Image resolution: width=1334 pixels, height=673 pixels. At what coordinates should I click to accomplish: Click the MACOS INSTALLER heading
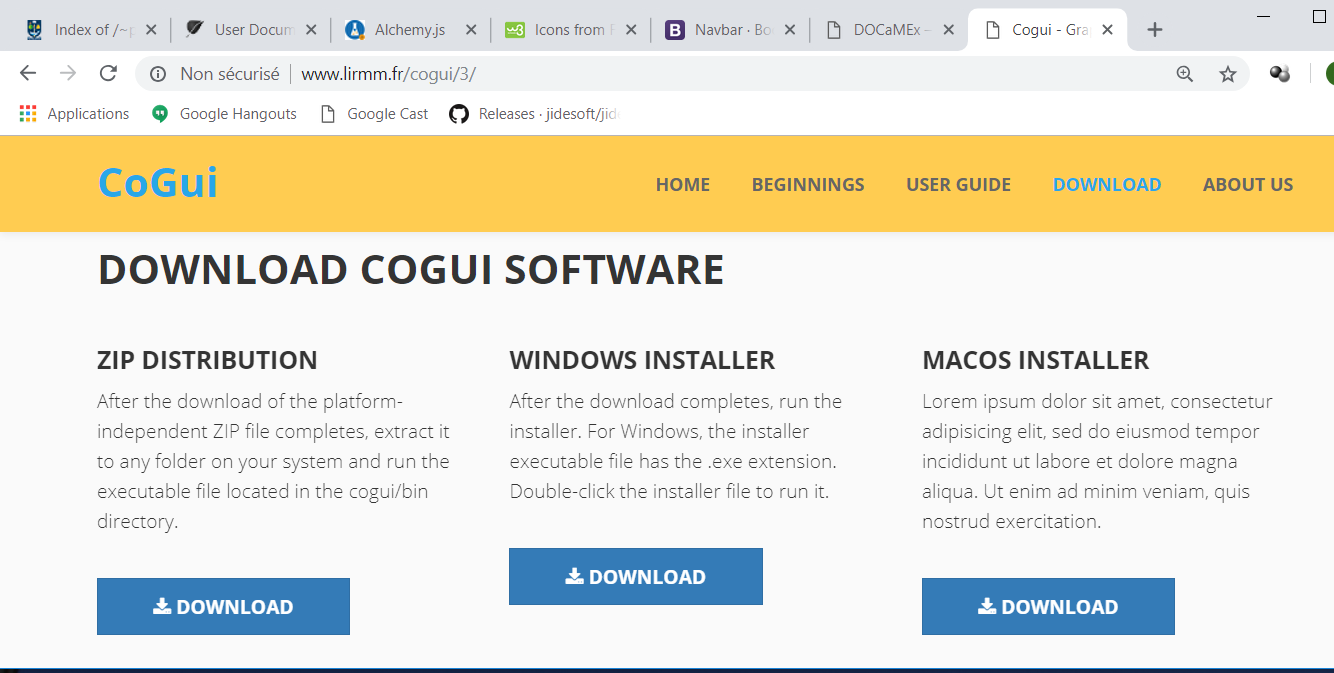1036,360
